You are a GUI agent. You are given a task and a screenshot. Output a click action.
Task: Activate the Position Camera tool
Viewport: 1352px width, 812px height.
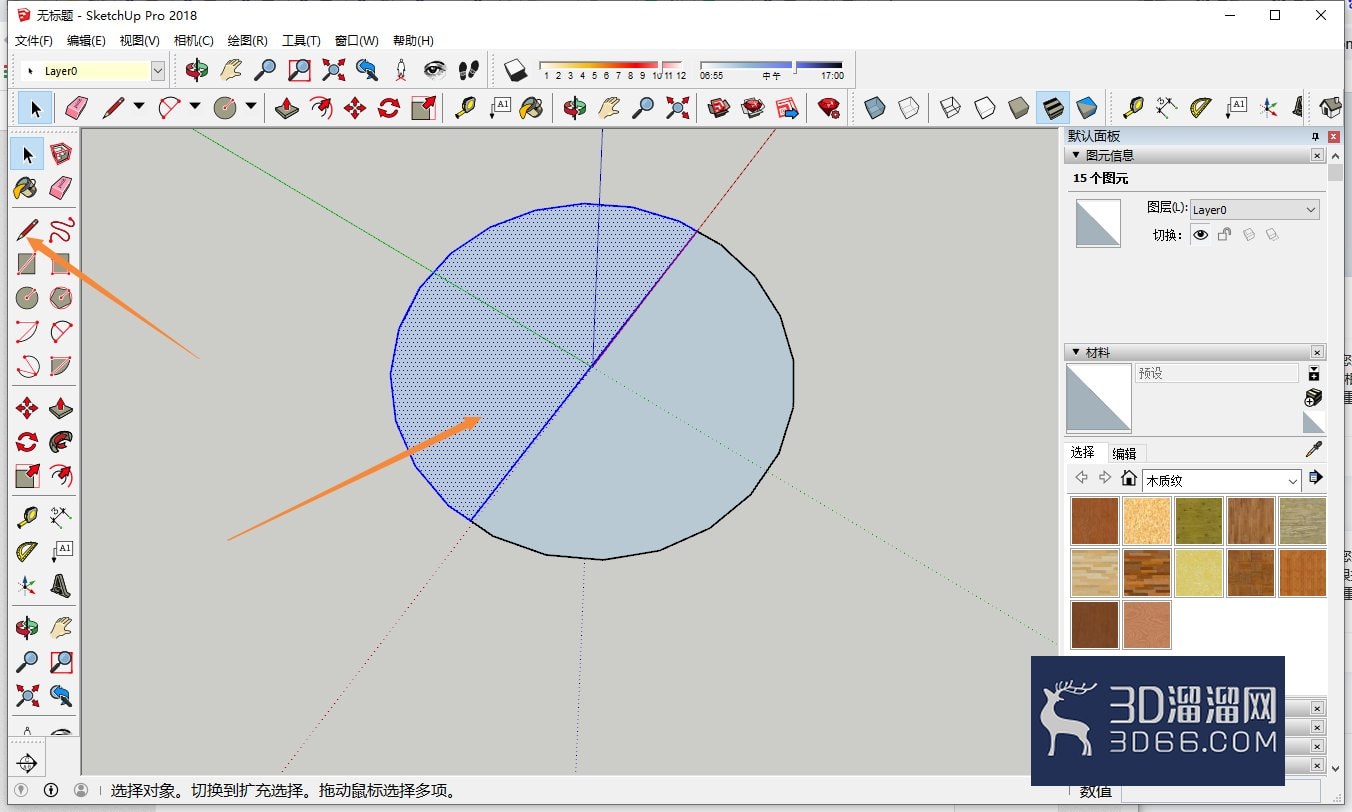401,70
